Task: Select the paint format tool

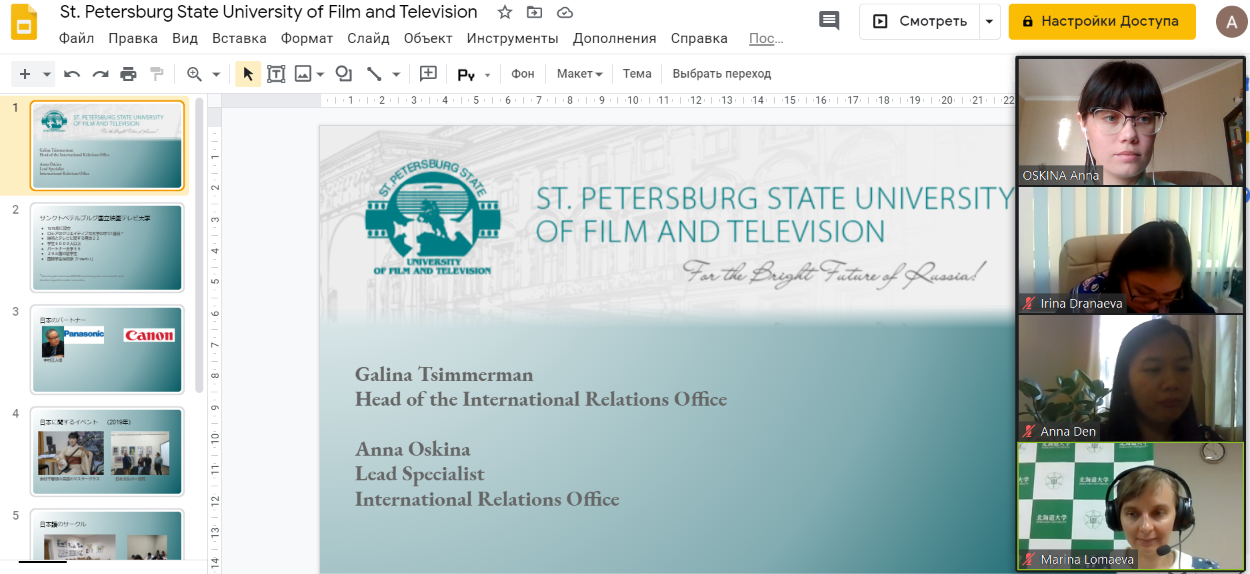Action: point(156,74)
